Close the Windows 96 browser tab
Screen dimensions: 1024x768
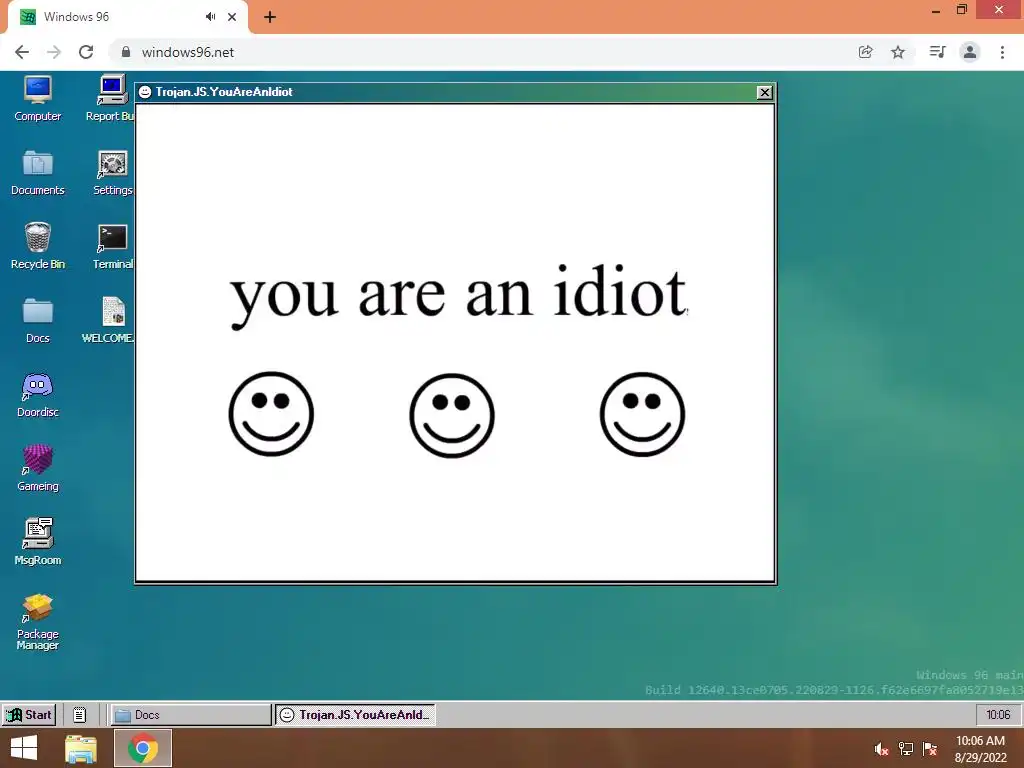point(232,17)
